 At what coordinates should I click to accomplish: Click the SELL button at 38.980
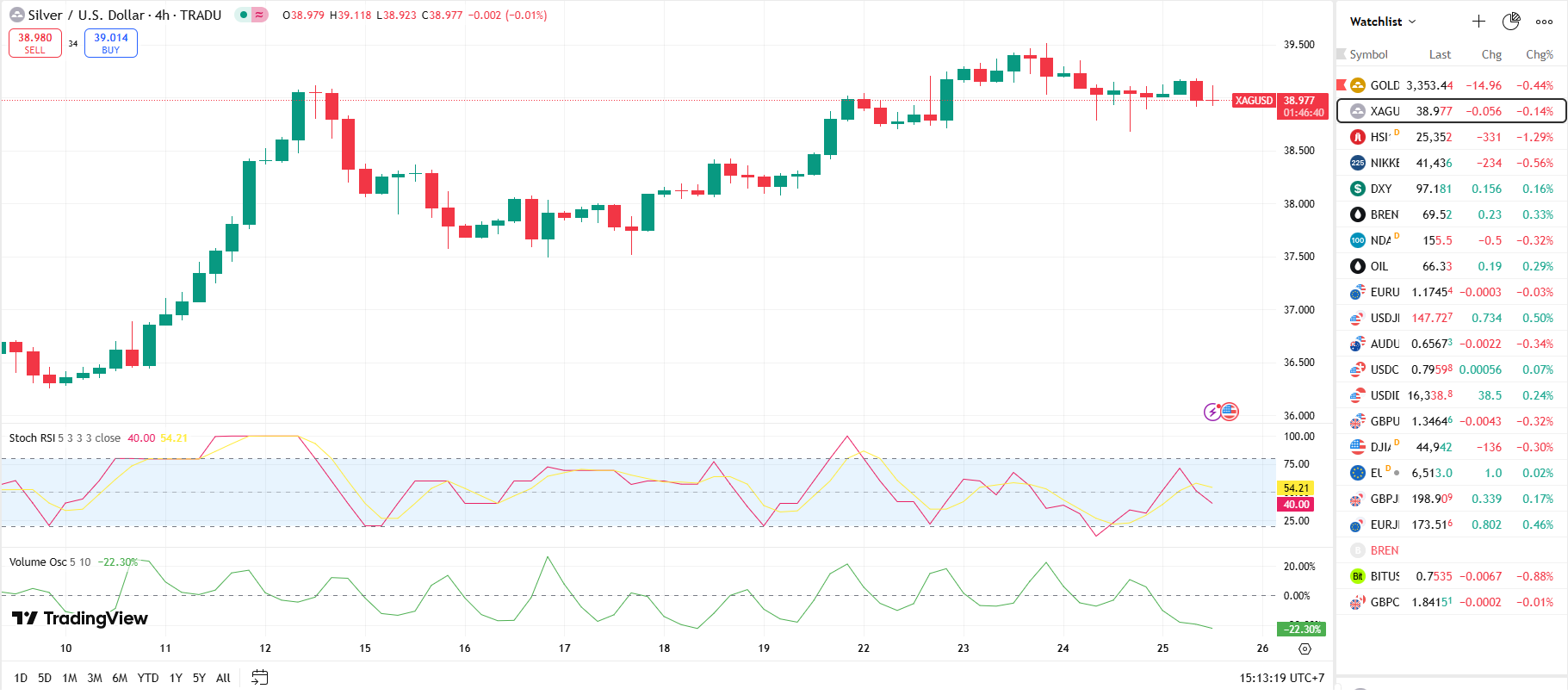tap(35, 43)
